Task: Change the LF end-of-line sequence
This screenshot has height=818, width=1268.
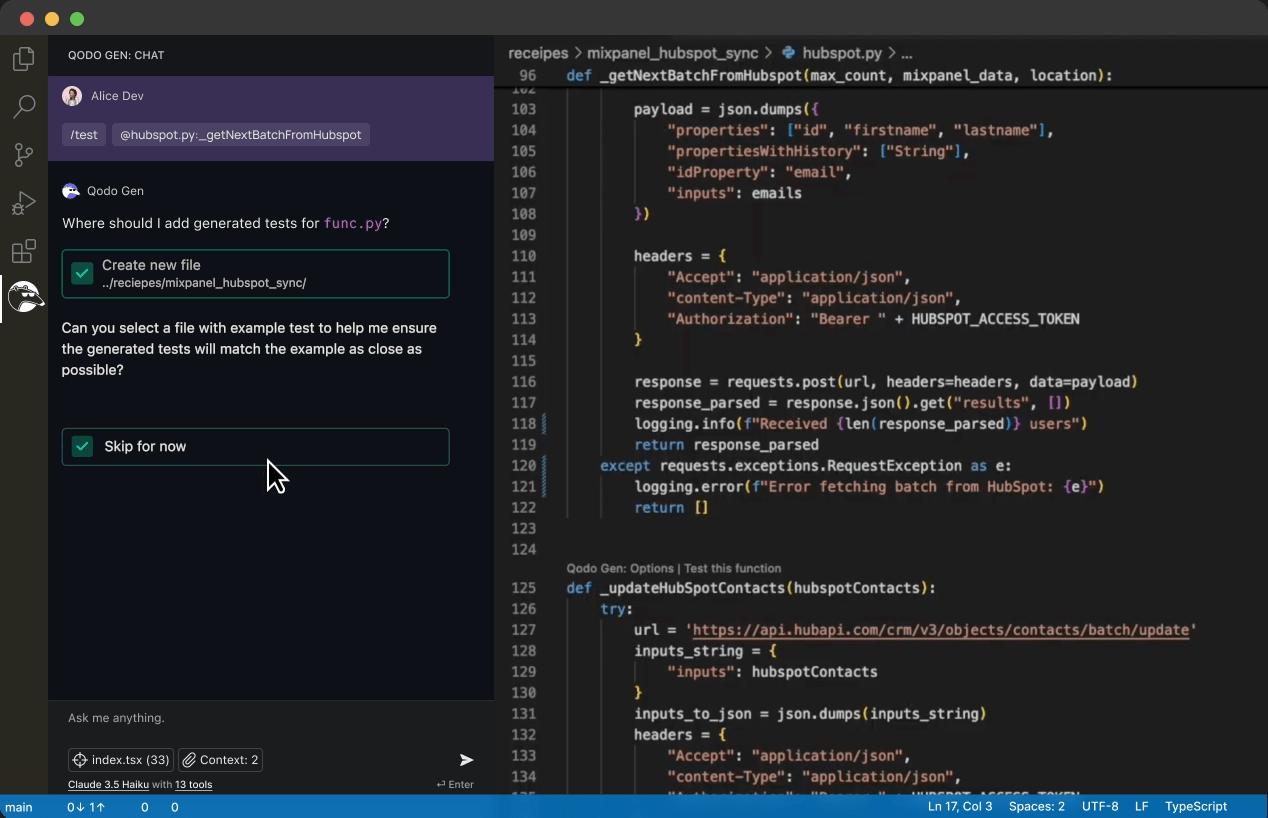Action: tap(1142, 807)
